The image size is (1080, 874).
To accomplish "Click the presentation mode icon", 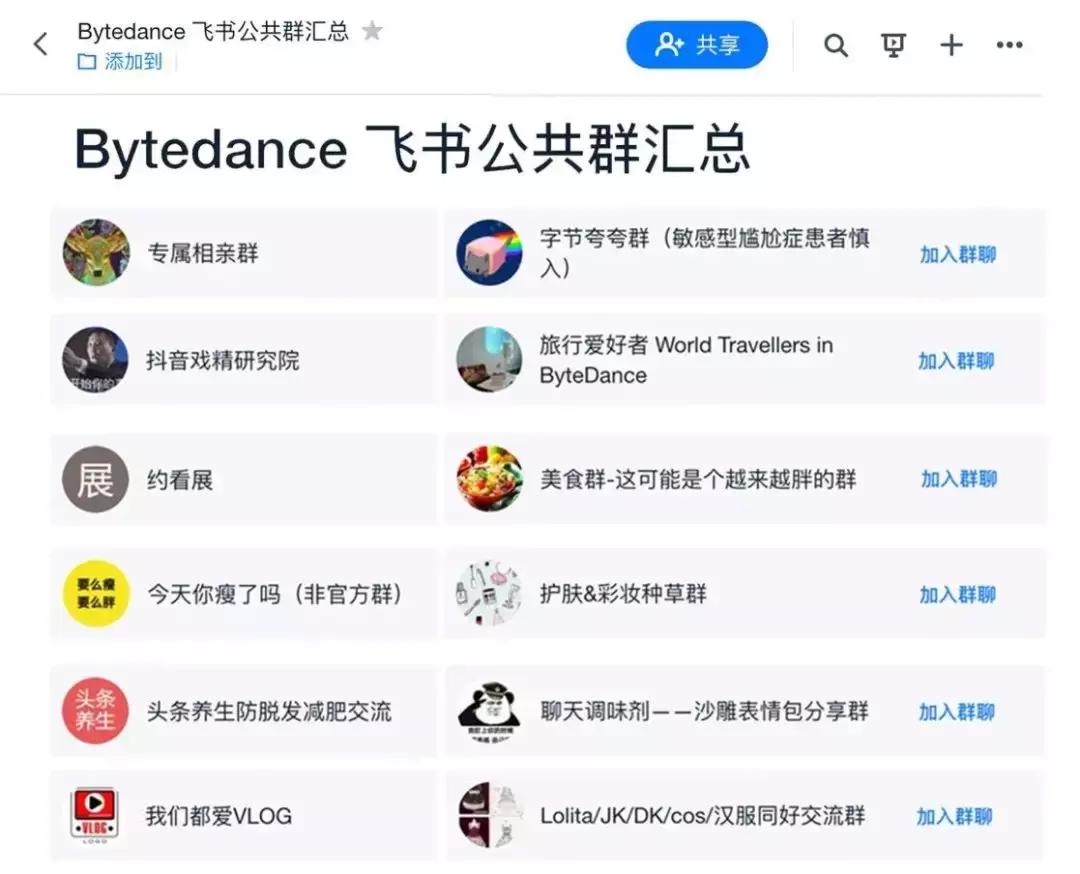I will pyautogui.click(x=893, y=45).
